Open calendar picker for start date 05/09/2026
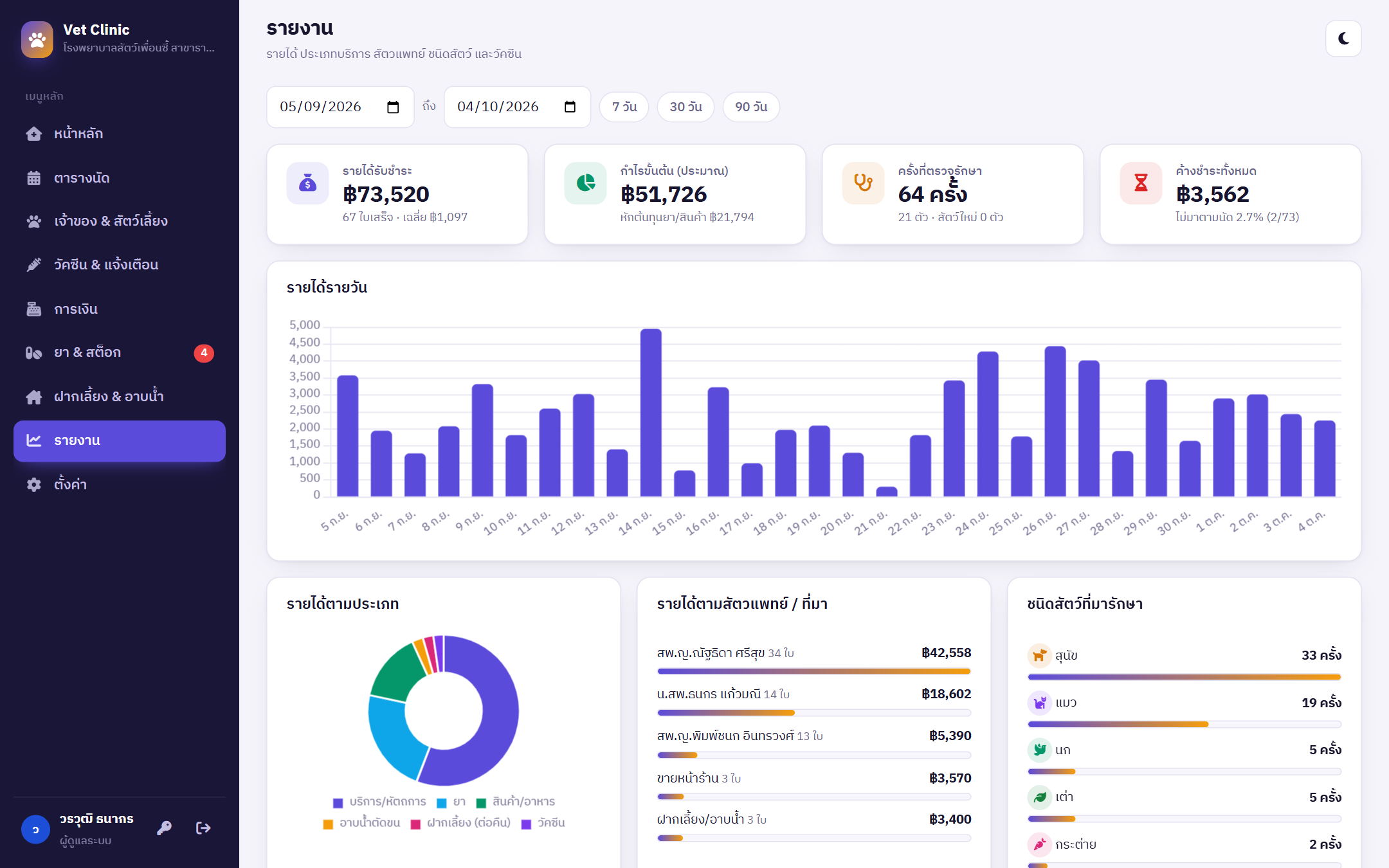The width and height of the screenshot is (1389, 868). [x=393, y=107]
